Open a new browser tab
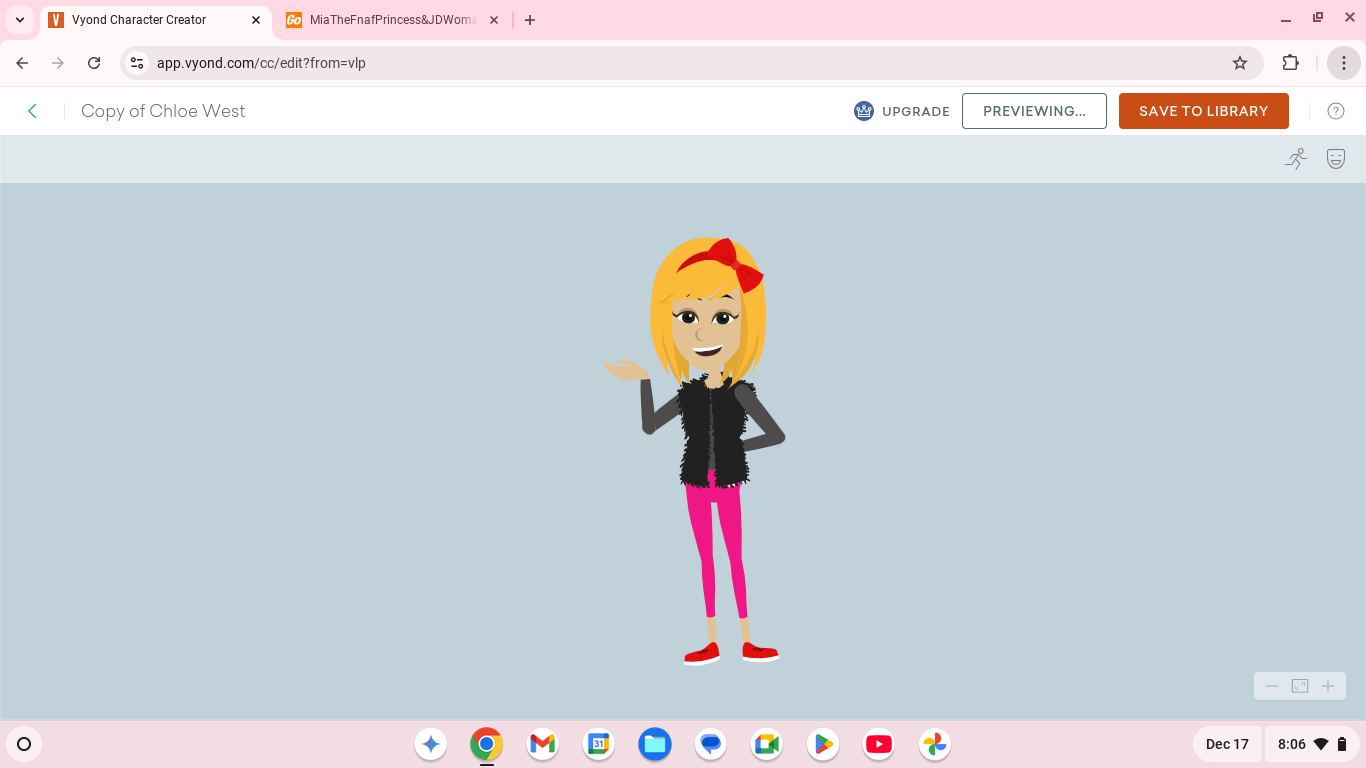The image size is (1366, 768). coord(530,20)
